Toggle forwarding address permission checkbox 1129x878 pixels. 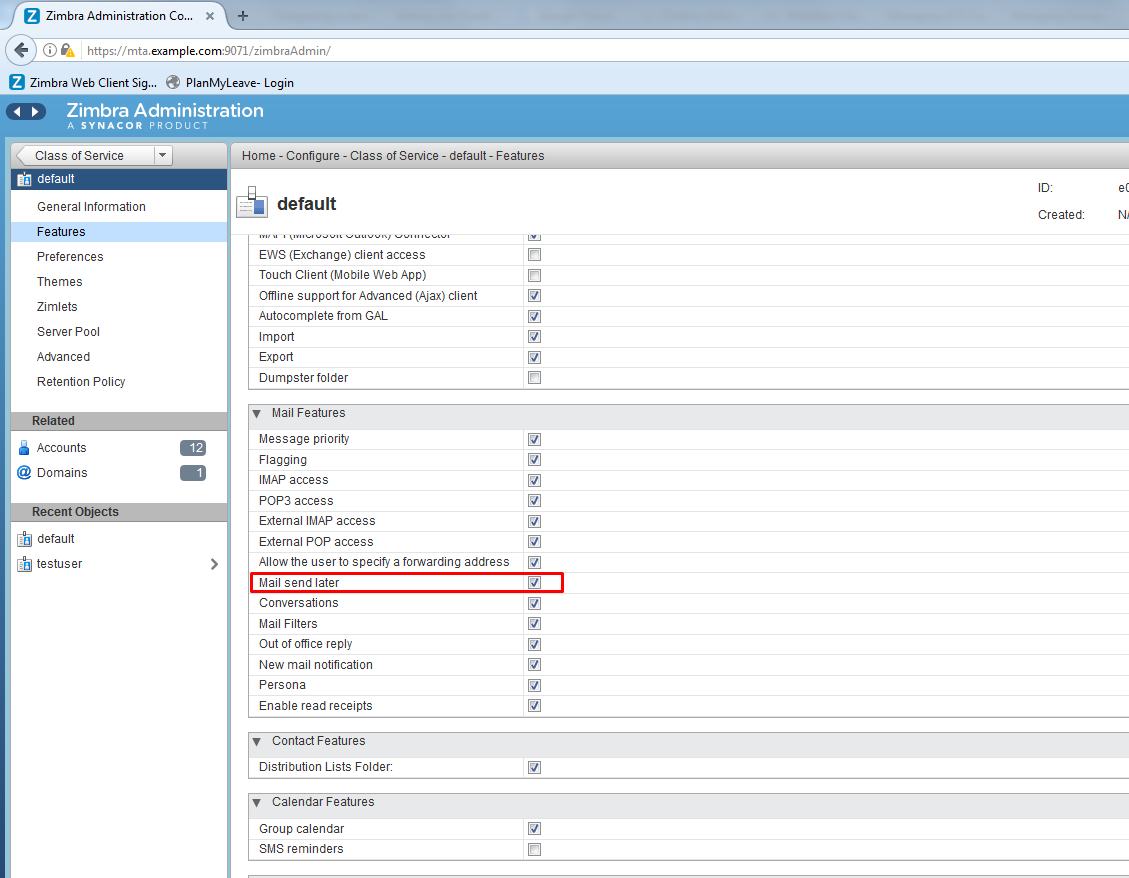[x=534, y=563]
